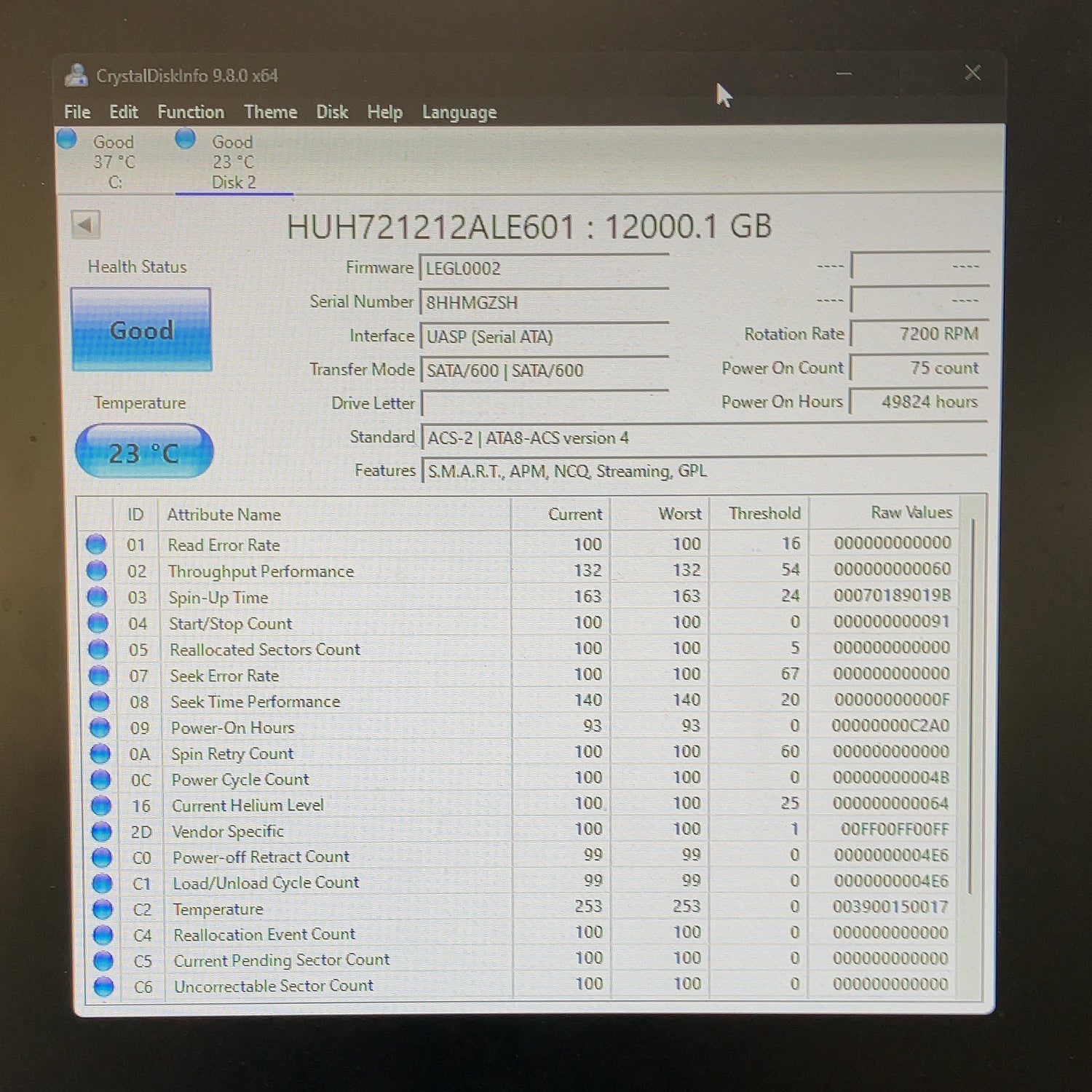Click the status orb for Uncorrectable Sector Count
Image resolution: width=1092 pixels, height=1092 pixels.
pos(104,987)
